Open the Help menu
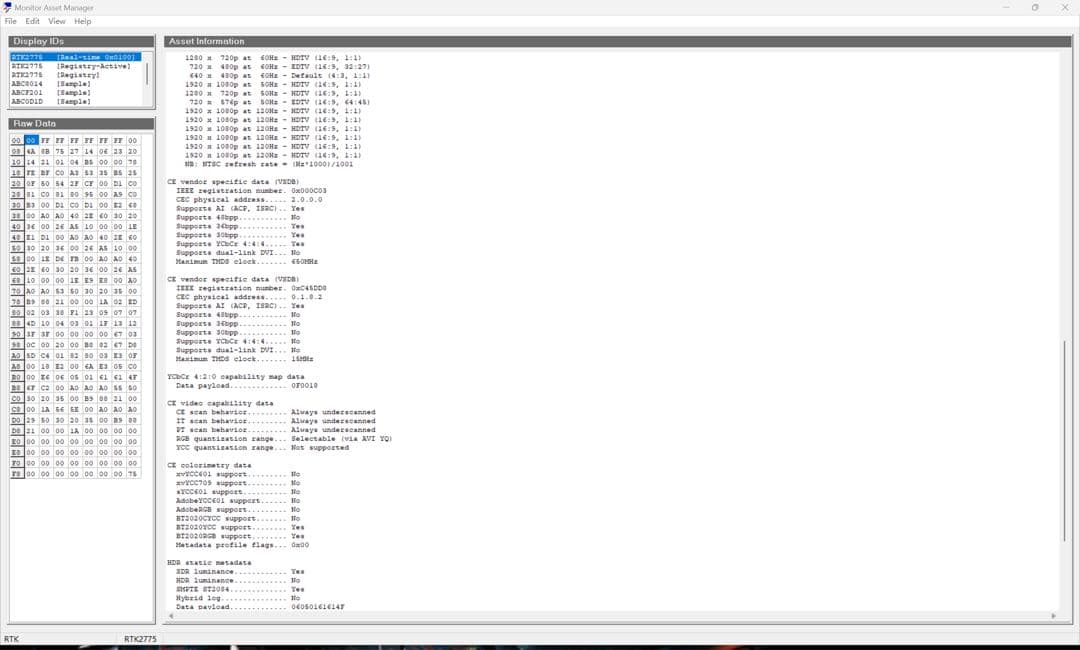Viewport: 1080px width, 650px height. tap(82, 21)
